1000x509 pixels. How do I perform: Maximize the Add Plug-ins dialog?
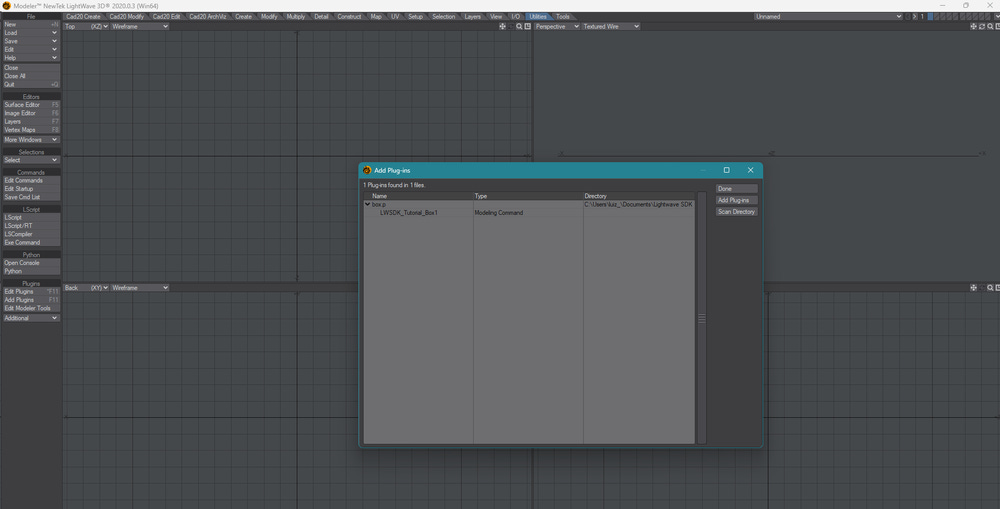(x=726, y=170)
